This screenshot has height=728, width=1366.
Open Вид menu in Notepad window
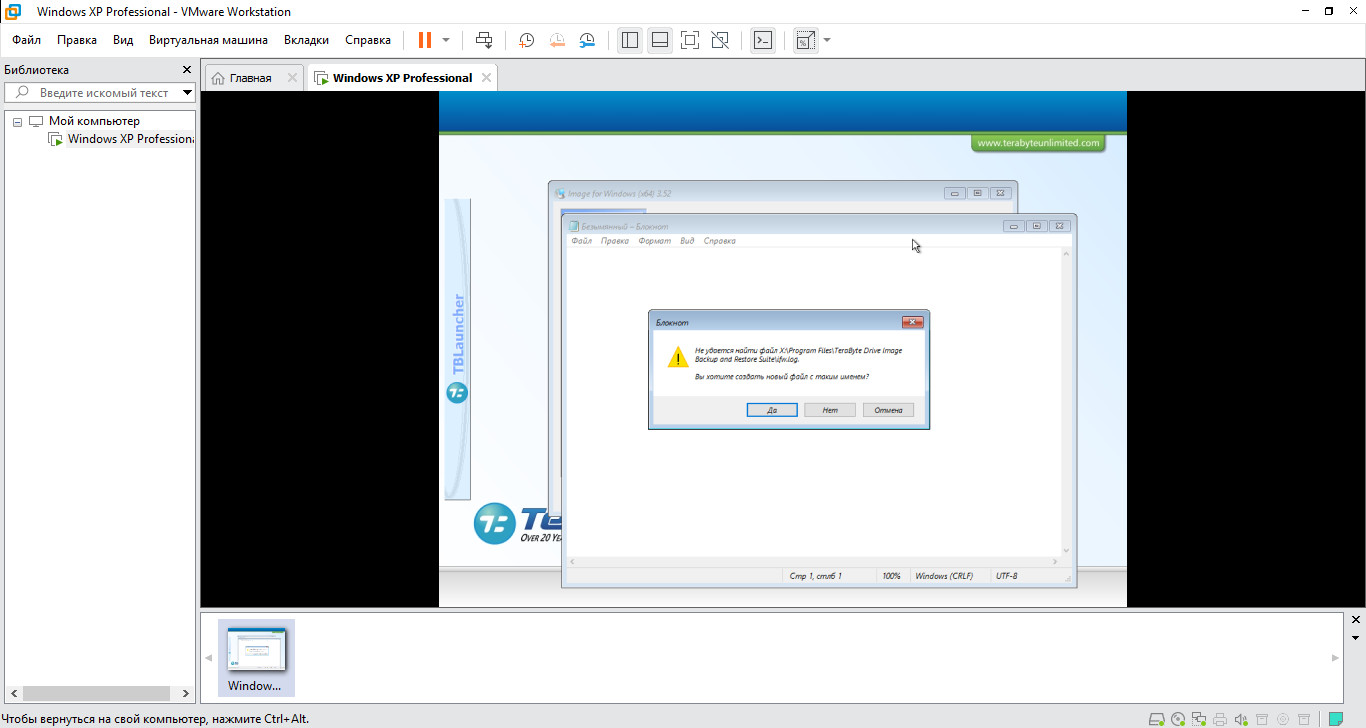pyautogui.click(x=687, y=241)
